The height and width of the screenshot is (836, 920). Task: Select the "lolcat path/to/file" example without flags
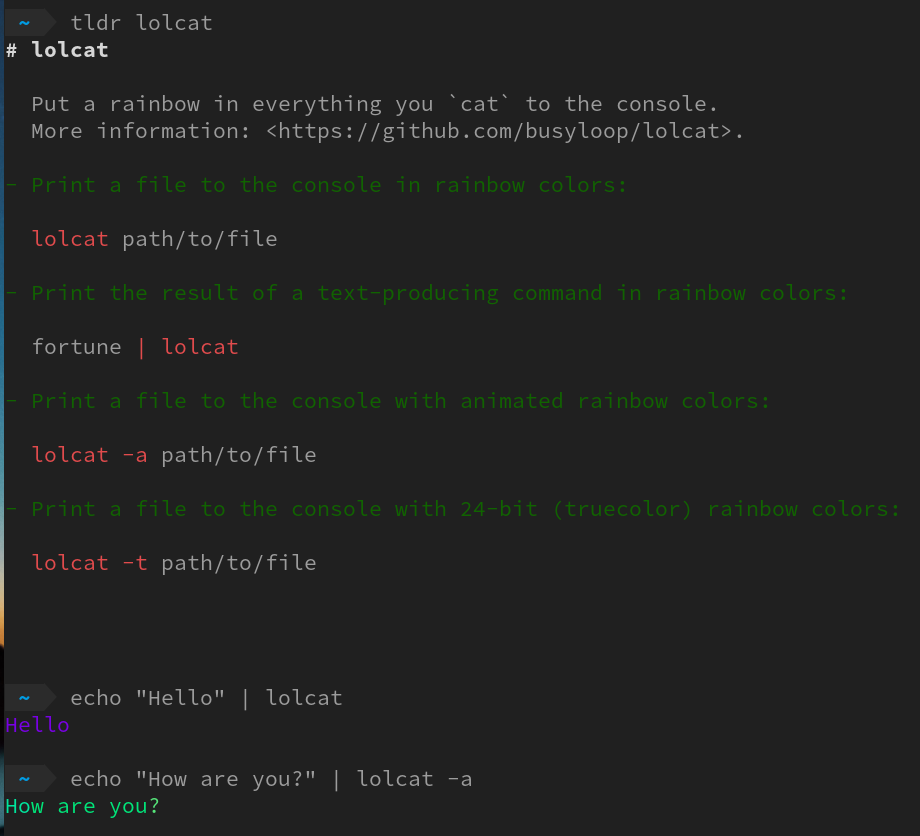click(x=154, y=239)
